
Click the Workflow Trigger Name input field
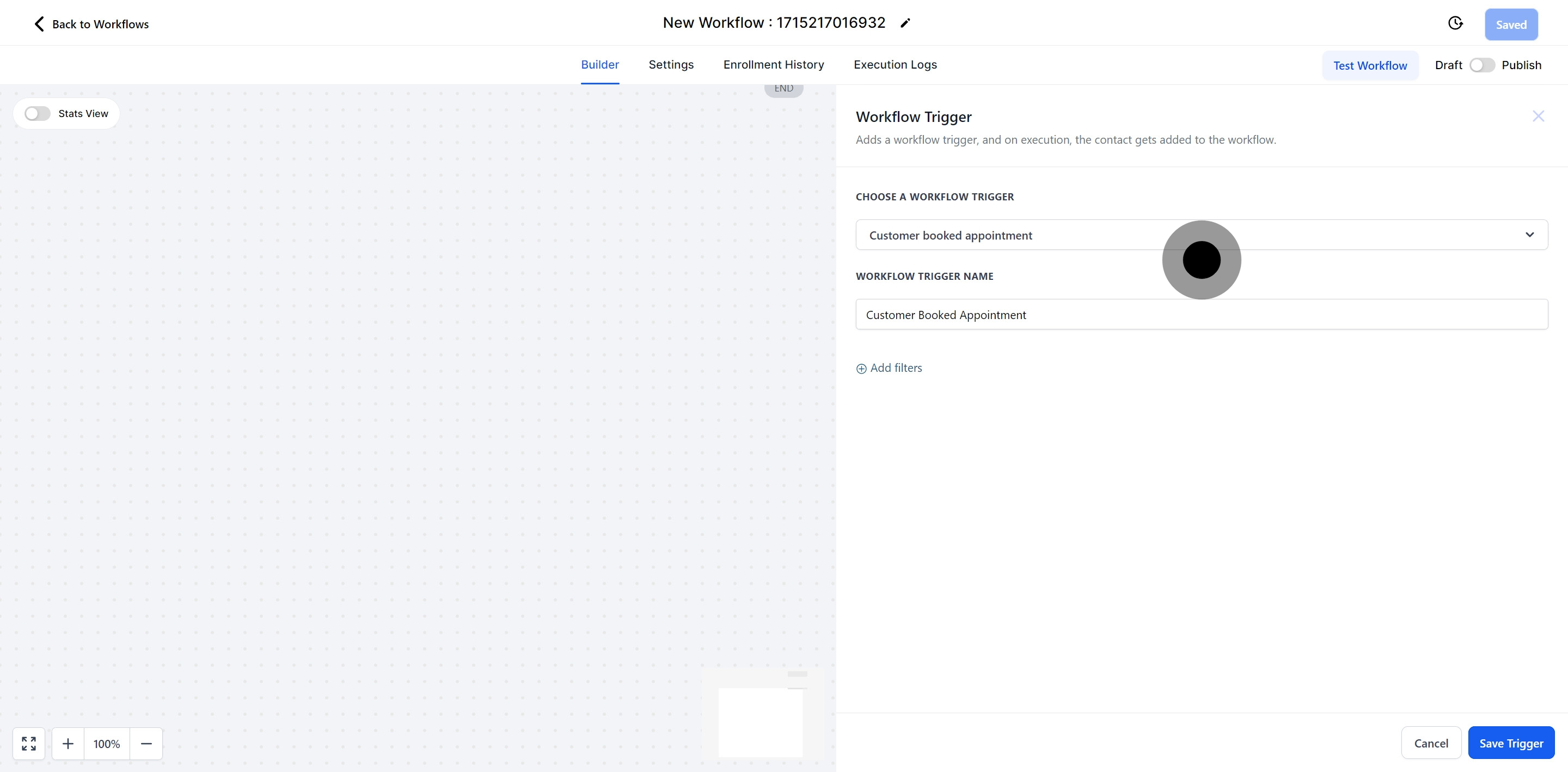tap(1201, 315)
